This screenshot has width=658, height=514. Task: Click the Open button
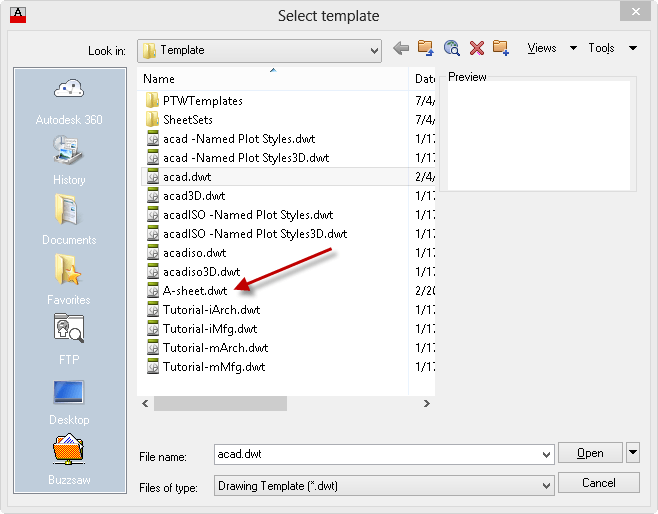click(590, 453)
